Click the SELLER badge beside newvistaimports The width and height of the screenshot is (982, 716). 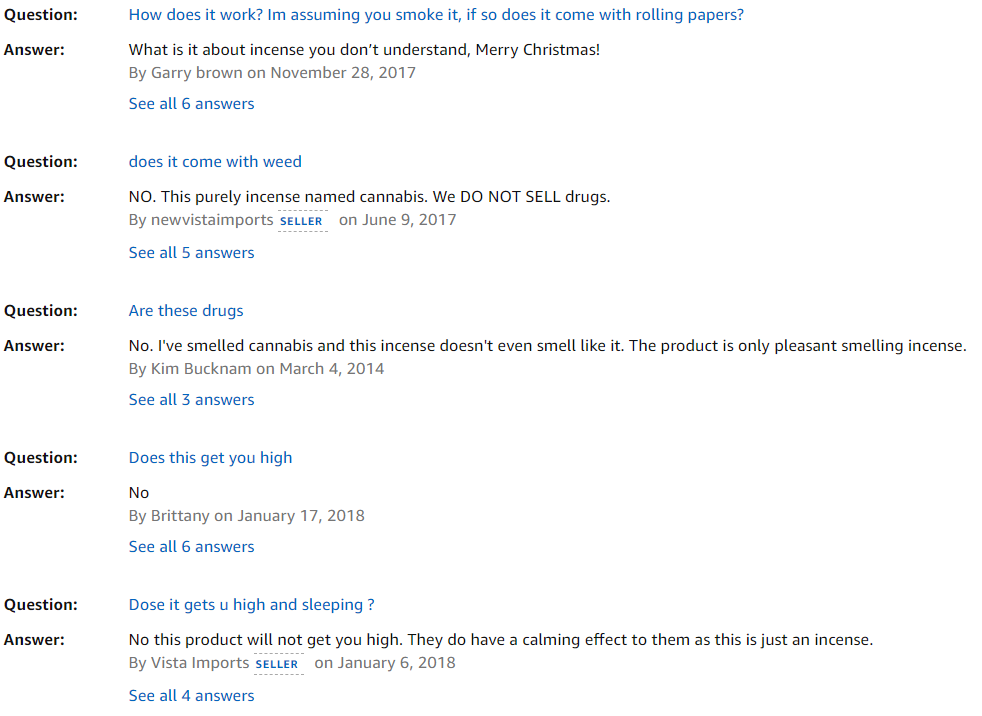301,221
